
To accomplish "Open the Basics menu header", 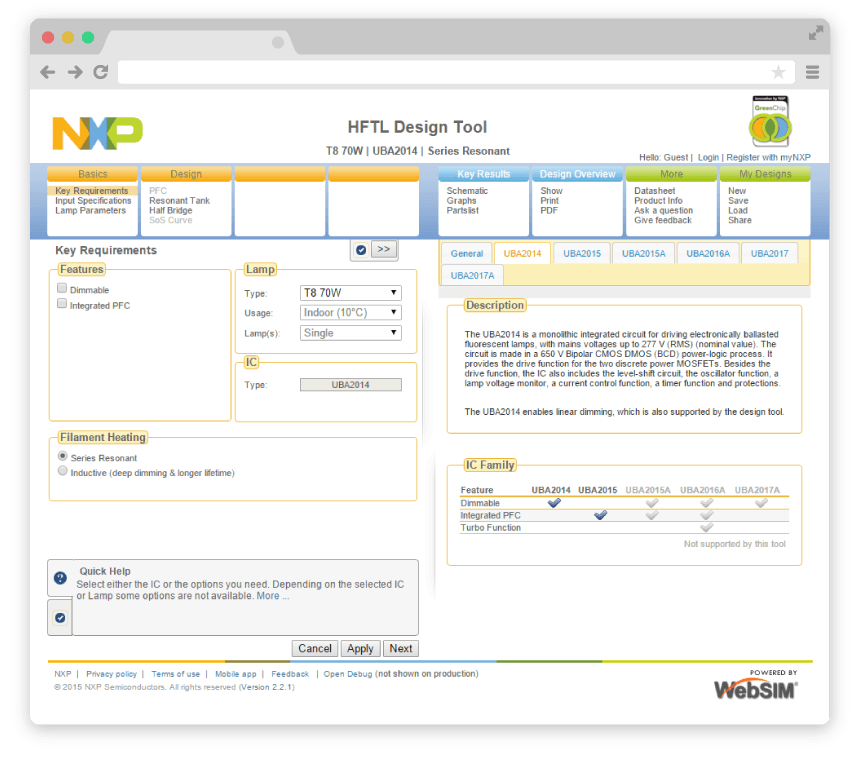I will (93, 174).
